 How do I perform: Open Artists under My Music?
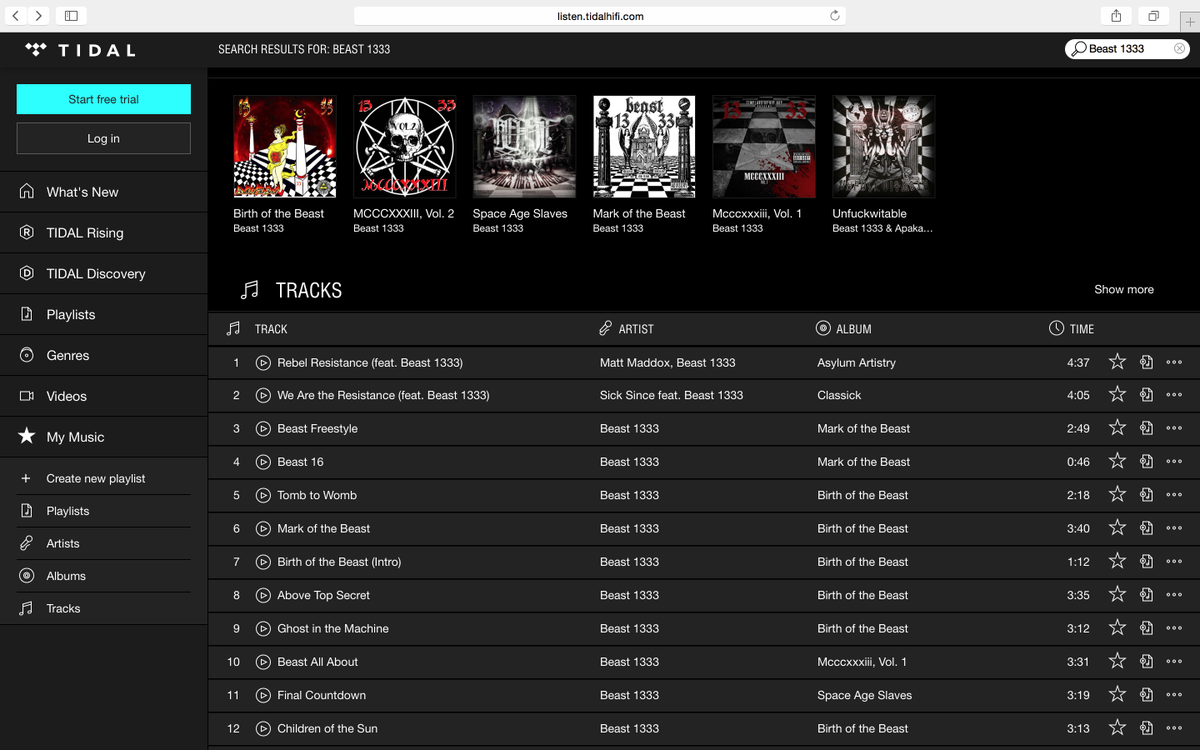click(63, 543)
